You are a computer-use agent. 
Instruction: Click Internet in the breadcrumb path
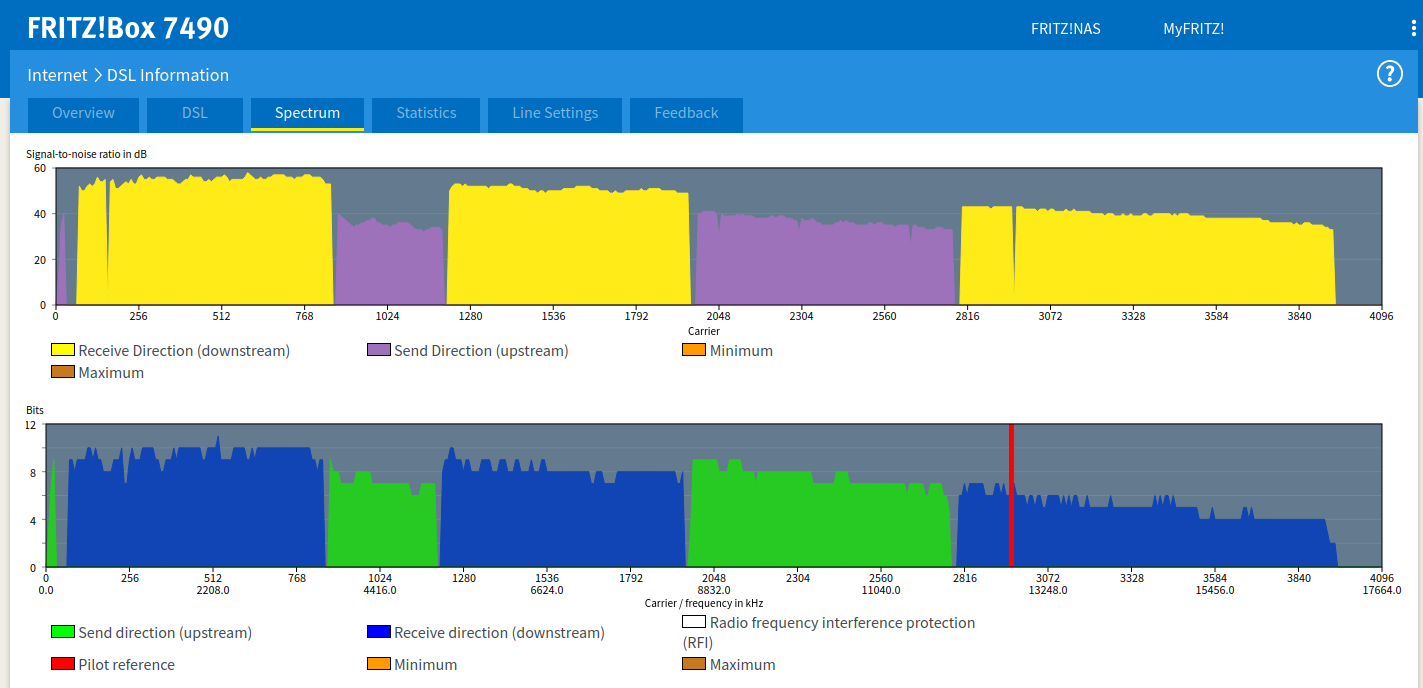[x=57, y=75]
